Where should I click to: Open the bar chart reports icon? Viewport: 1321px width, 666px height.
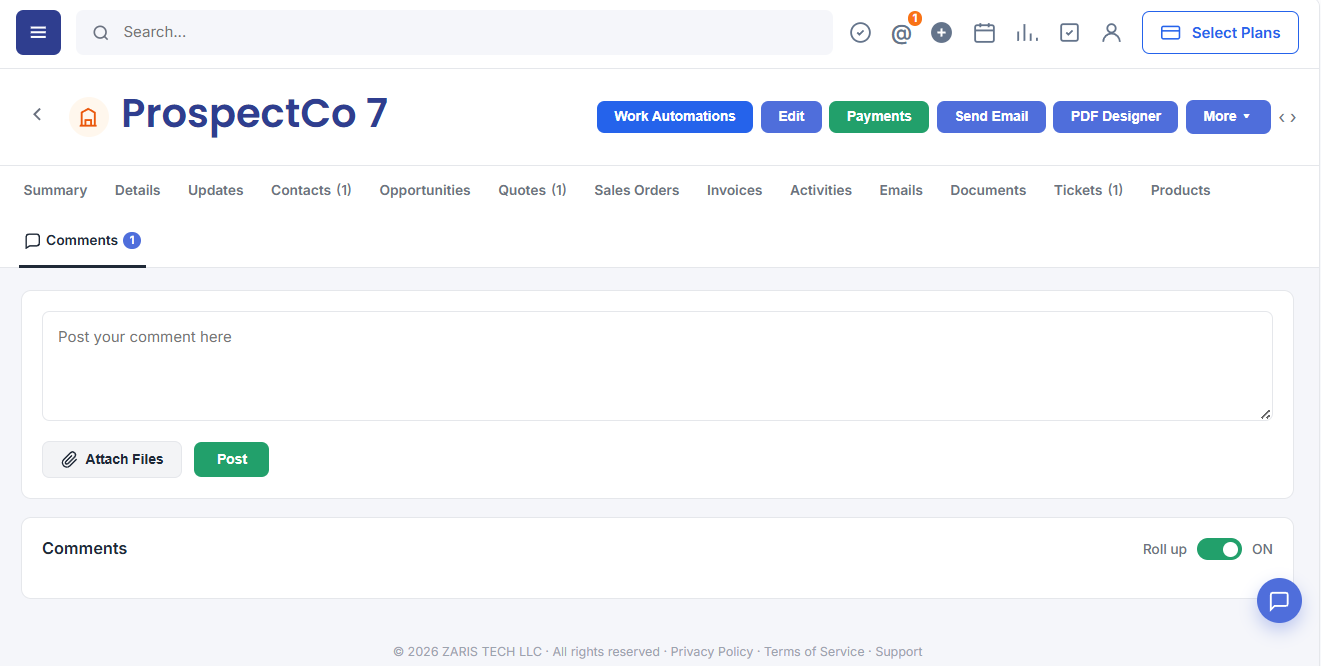[1027, 33]
